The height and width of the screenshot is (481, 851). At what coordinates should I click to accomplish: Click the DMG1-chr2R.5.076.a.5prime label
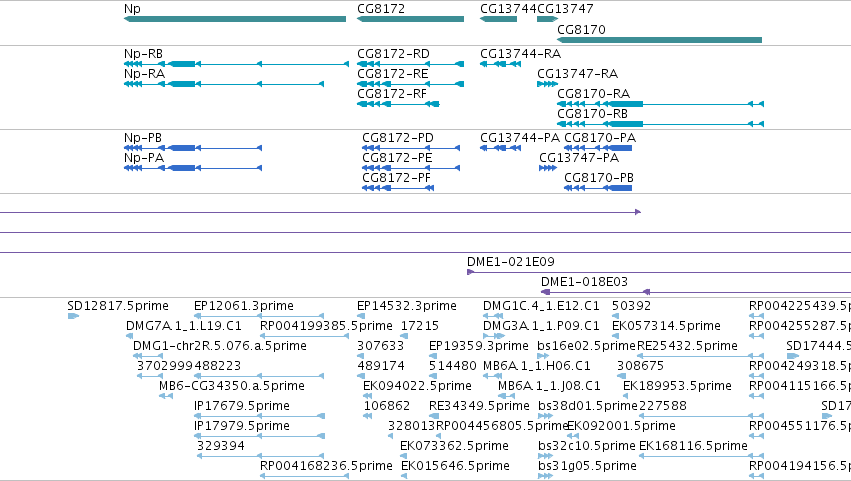pos(220,346)
